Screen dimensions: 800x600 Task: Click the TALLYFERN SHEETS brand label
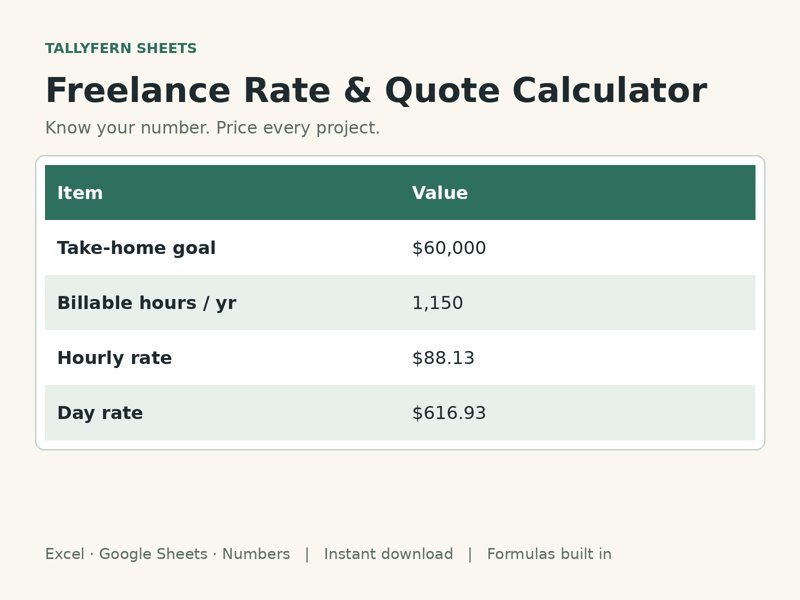pos(120,48)
